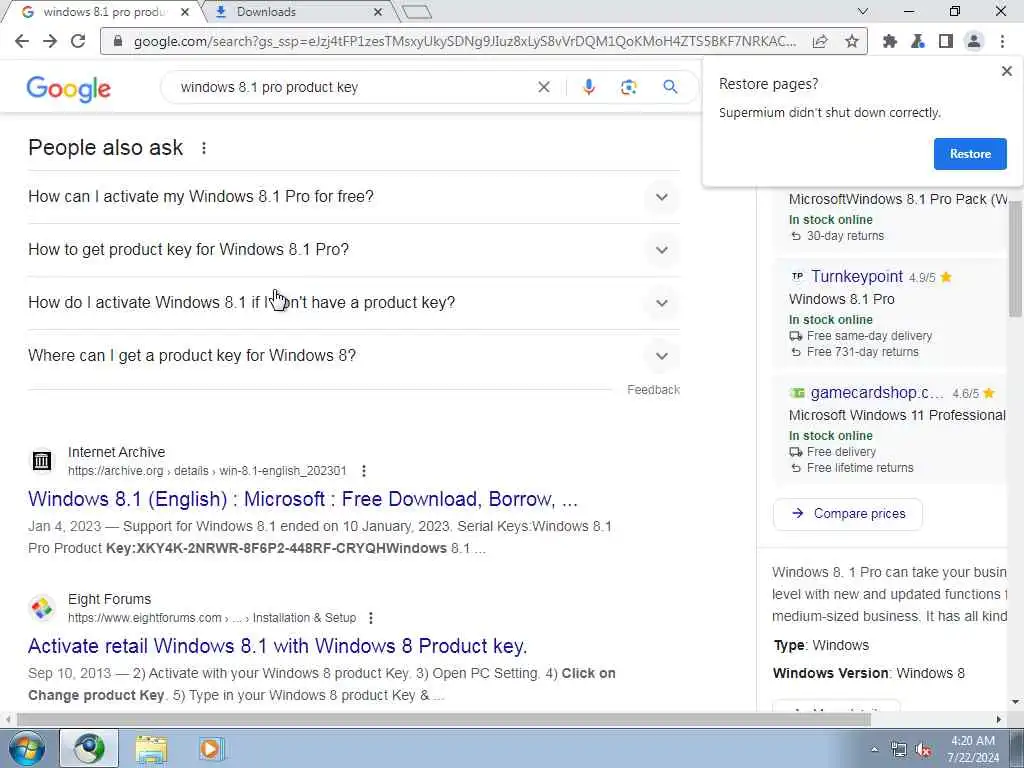The width and height of the screenshot is (1024, 768).
Task: Click the Internet Archive favicon
Action: click(x=42, y=461)
